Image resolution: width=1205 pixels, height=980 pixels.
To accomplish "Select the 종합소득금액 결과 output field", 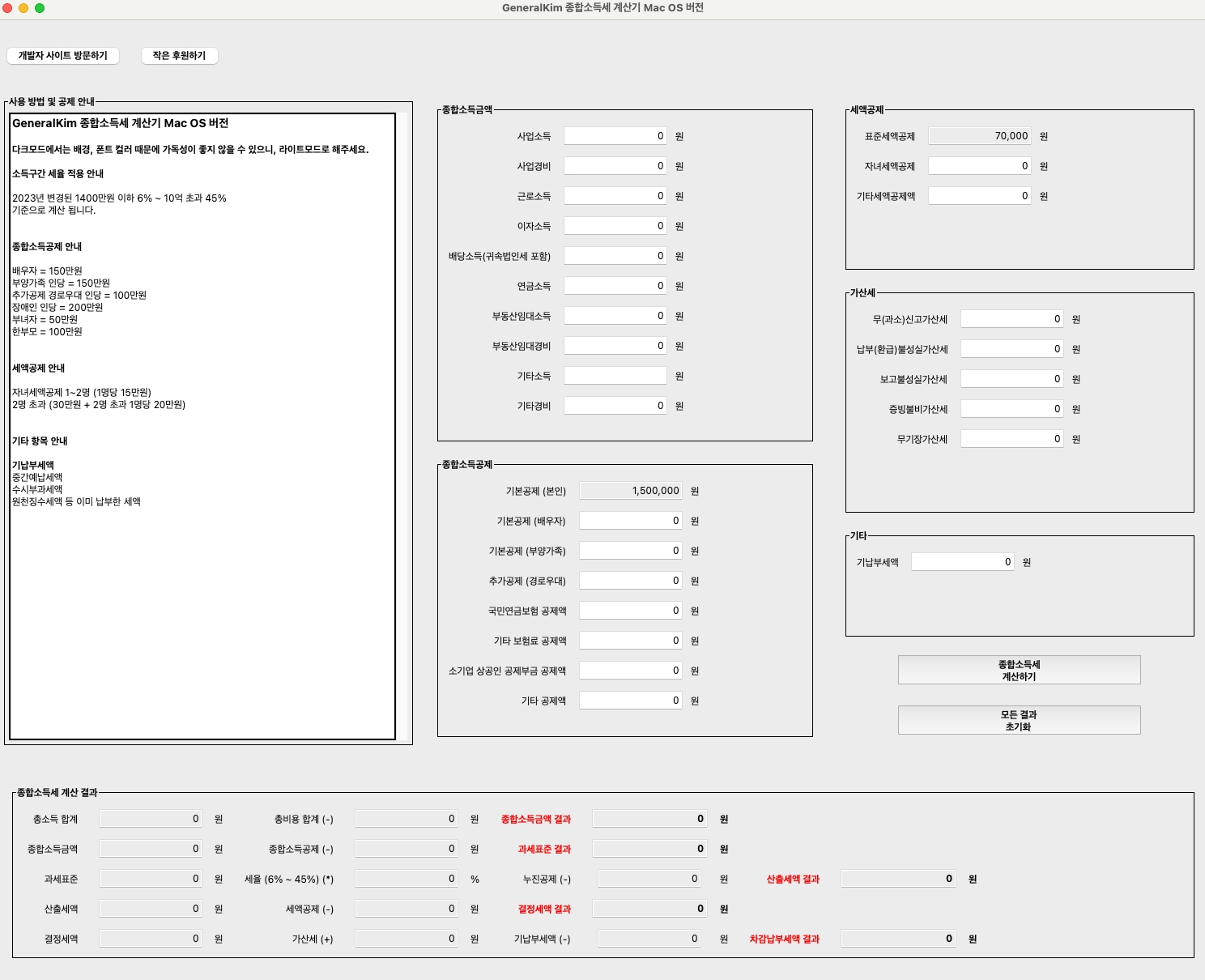I will pos(649,819).
